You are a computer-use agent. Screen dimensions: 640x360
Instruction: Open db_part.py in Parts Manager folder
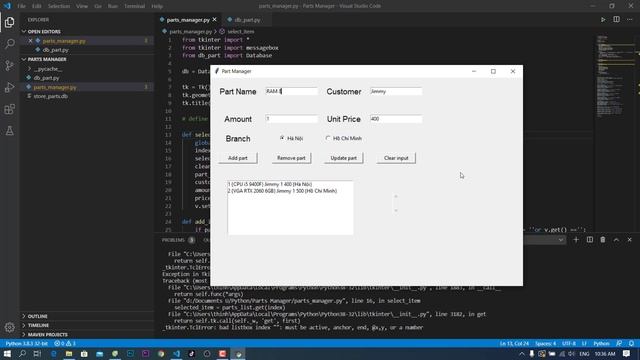(x=47, y=78)
